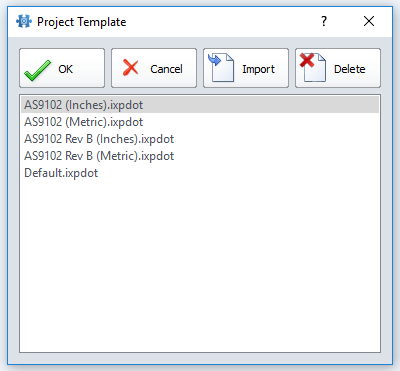Close the Project Template dialog
Viewport: 400px width, 371px height.
pos(369,21)
